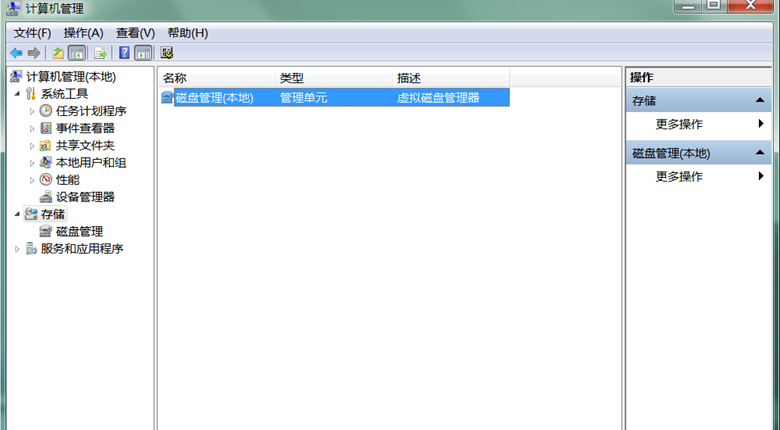Click the blue Help toolbar icon
The height and width of the screenshot is (430, 780).
[124, 53]
